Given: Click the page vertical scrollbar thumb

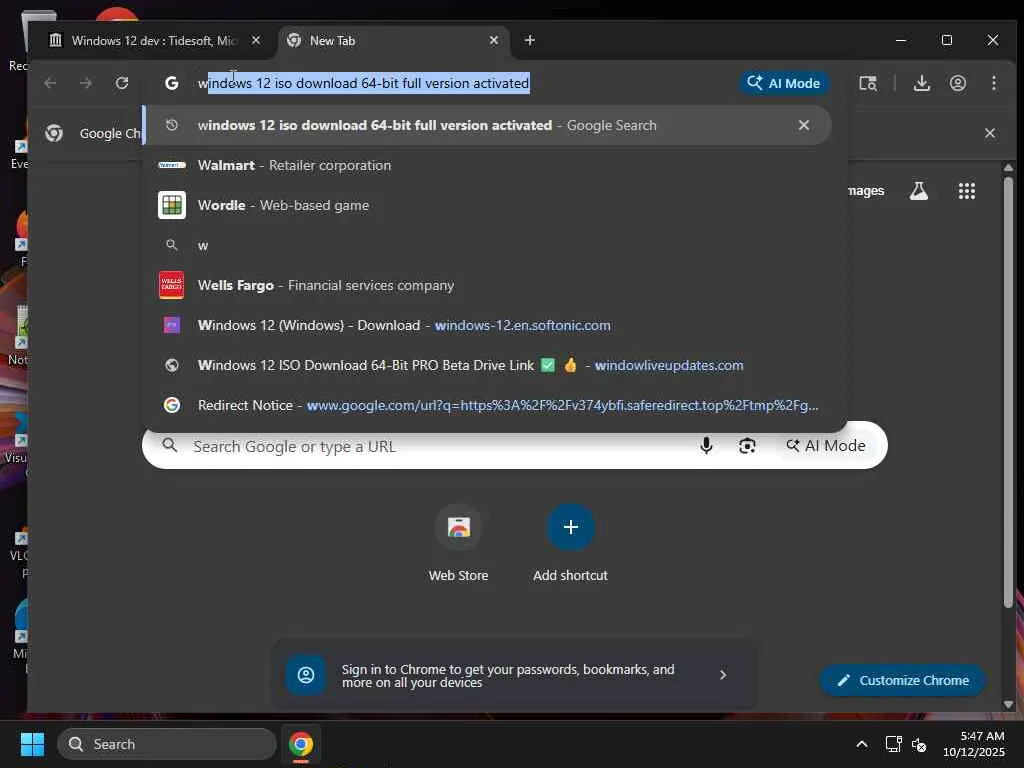Looking at the screenshot, I should (1008, 392).
